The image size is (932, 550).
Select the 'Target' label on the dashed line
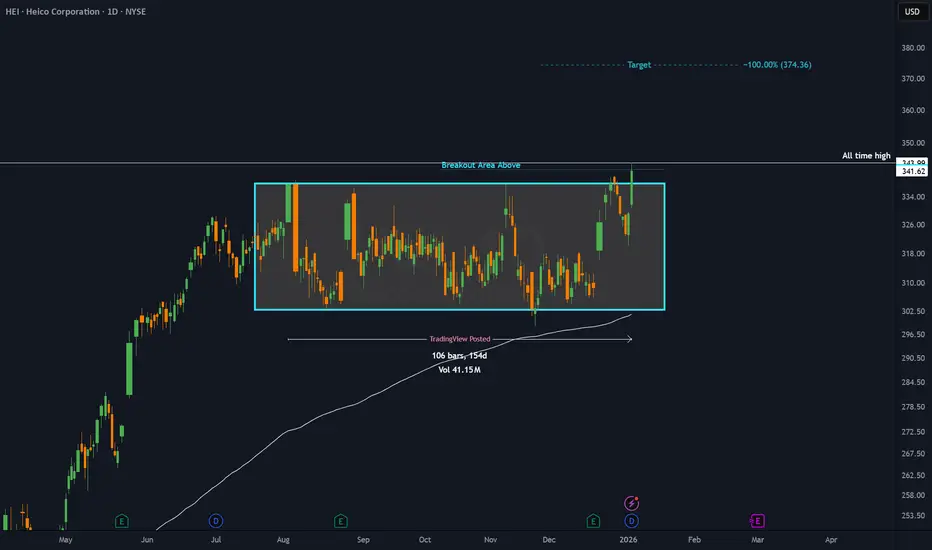point(639,65)
